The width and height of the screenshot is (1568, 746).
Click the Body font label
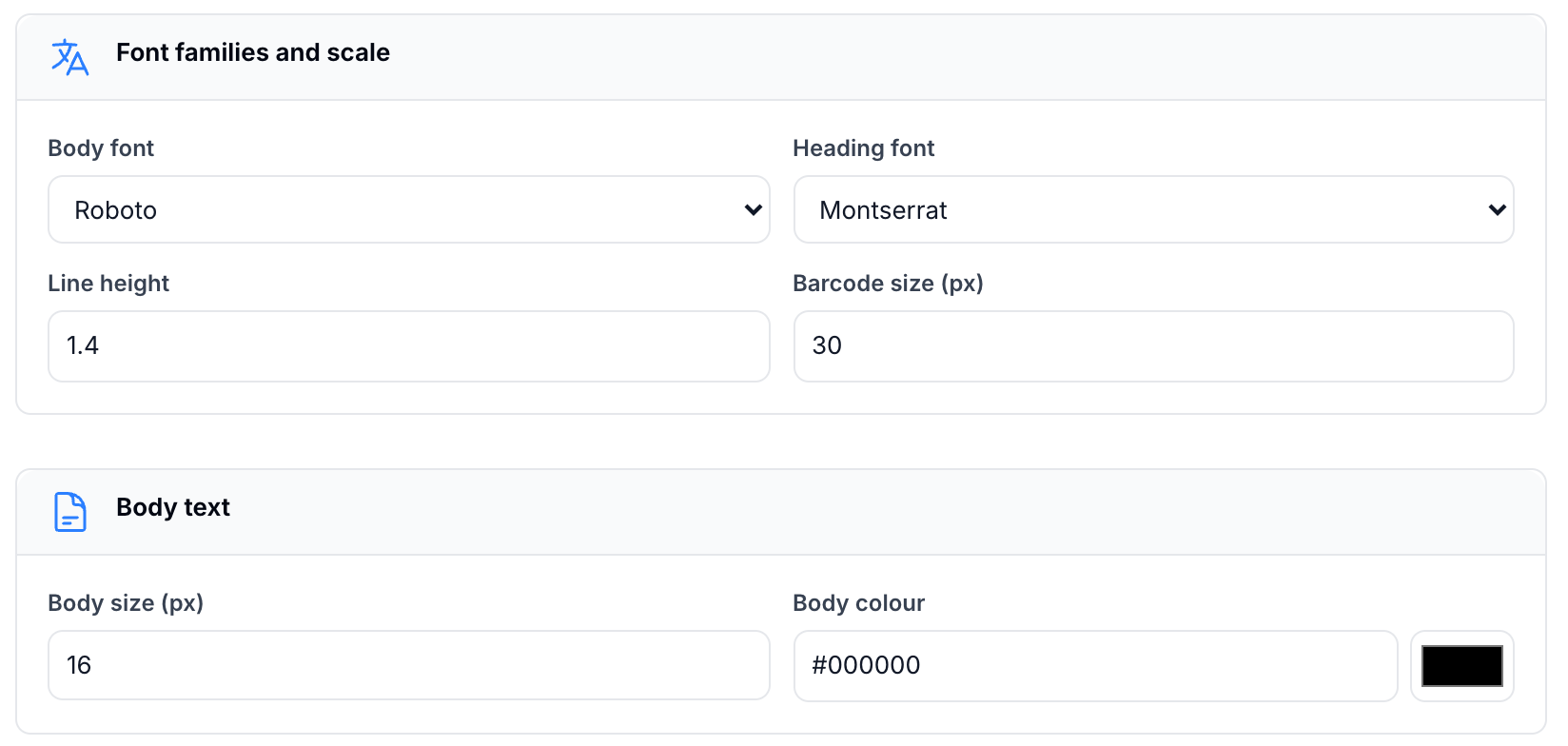101,148
